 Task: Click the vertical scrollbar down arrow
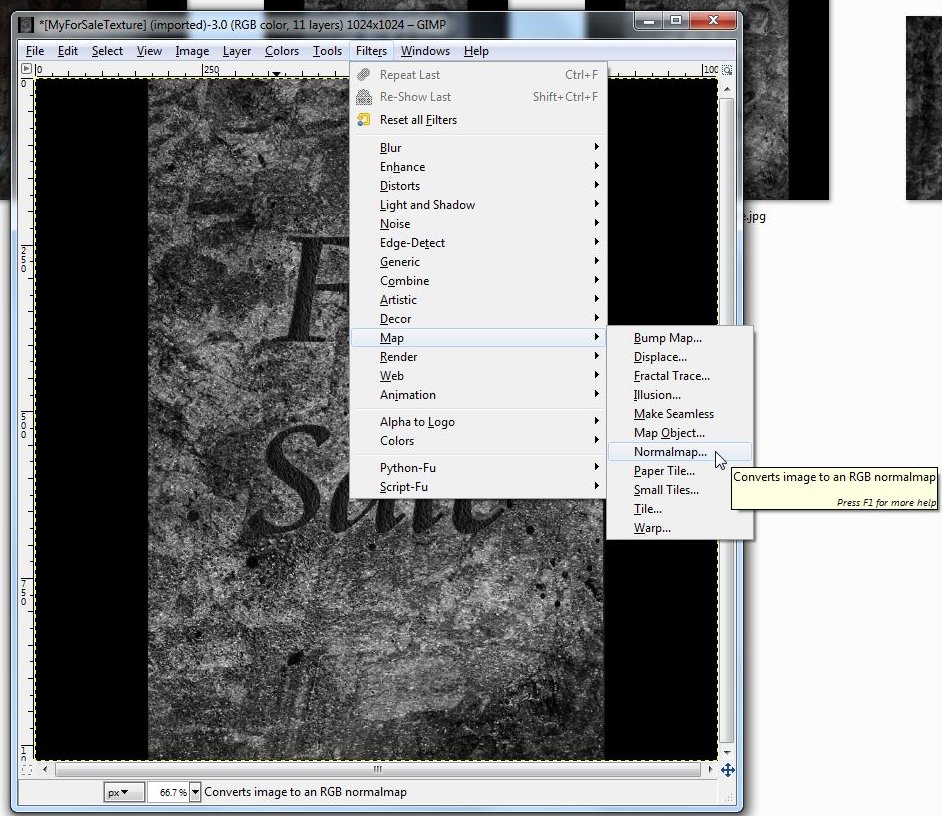pyautogui.click(x=727, y=752)
